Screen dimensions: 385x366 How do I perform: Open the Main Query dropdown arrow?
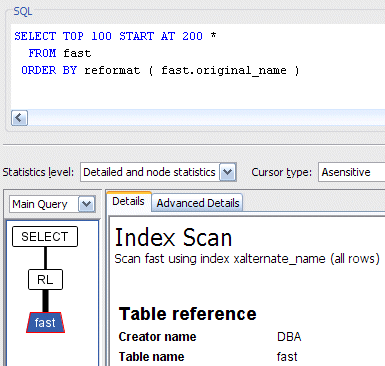(87, 204)
